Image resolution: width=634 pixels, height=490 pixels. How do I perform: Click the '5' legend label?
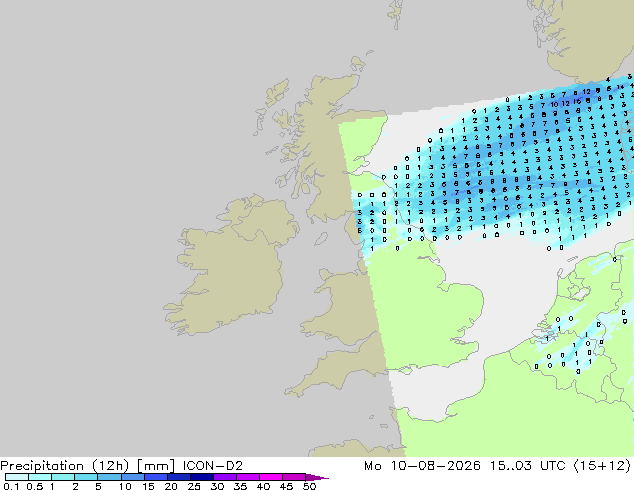click(x=98, y=486)
